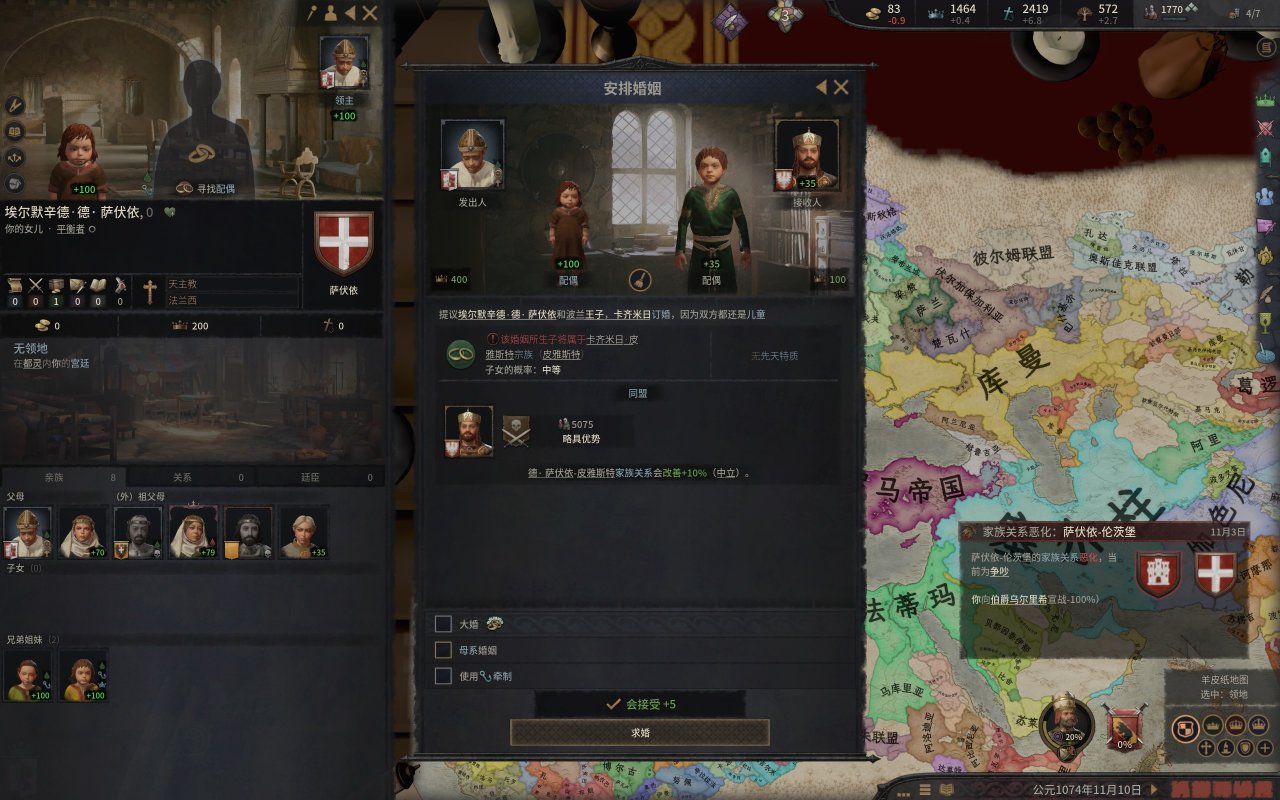Expand more map modes with the plus button

coord(1265,749)
